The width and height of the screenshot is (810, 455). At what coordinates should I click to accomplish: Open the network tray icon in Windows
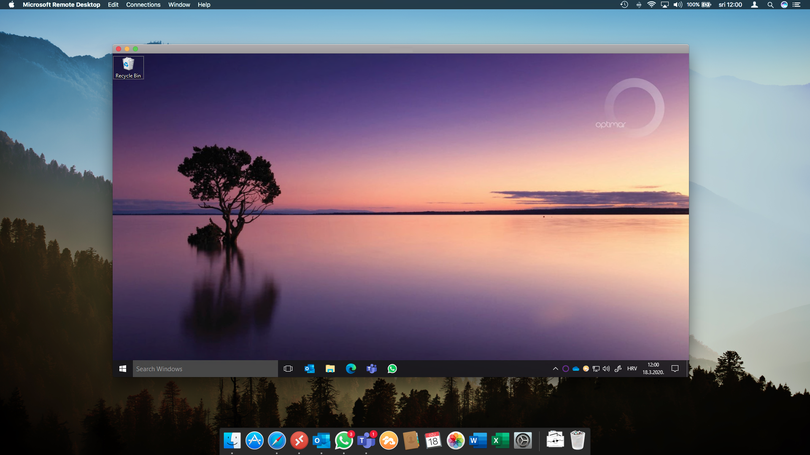(x=596, y=369)
